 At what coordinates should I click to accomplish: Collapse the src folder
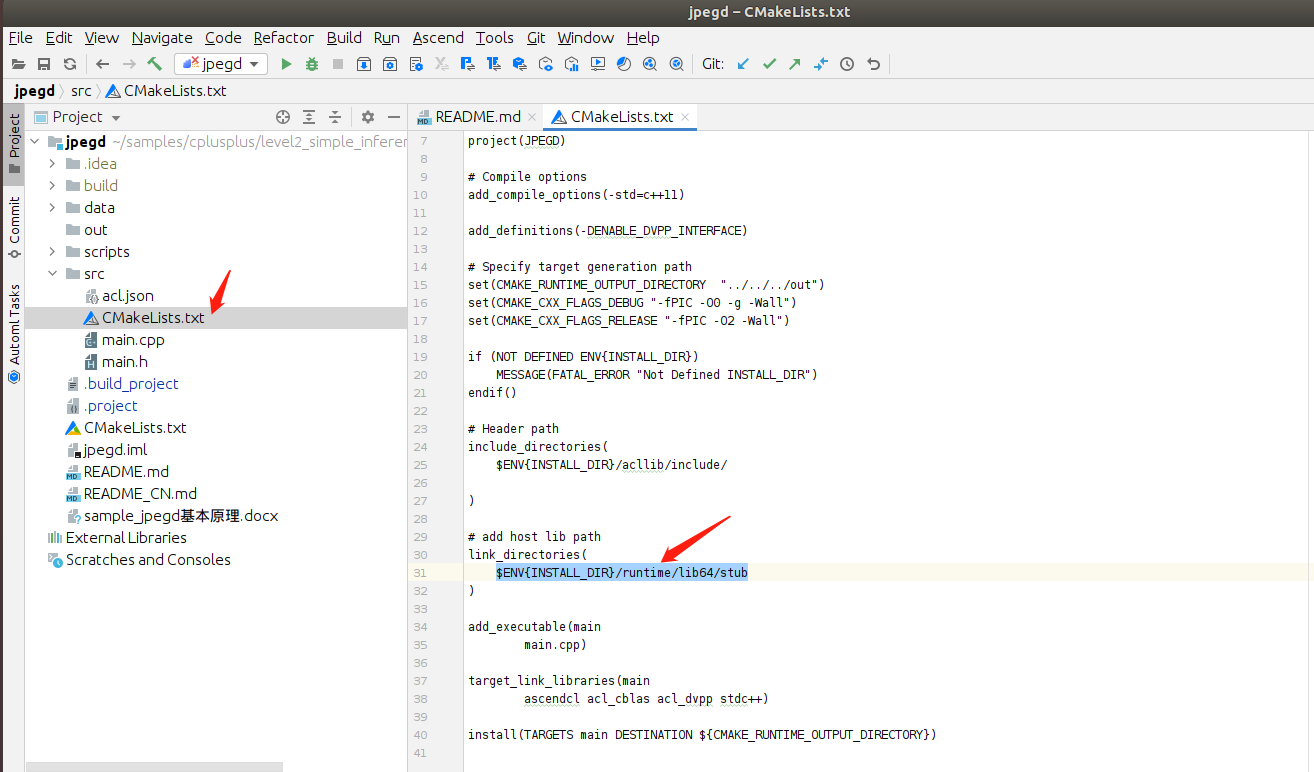point(52,274)
